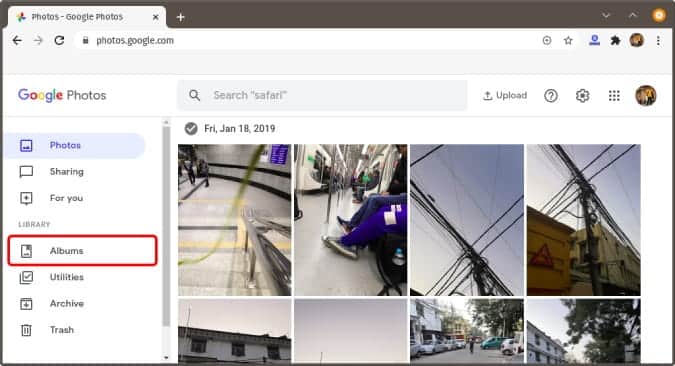Image resolution: width=675 pixels, height=366 pixels.
Task: Open the Settings gear icon
Action: click(582, 95)
